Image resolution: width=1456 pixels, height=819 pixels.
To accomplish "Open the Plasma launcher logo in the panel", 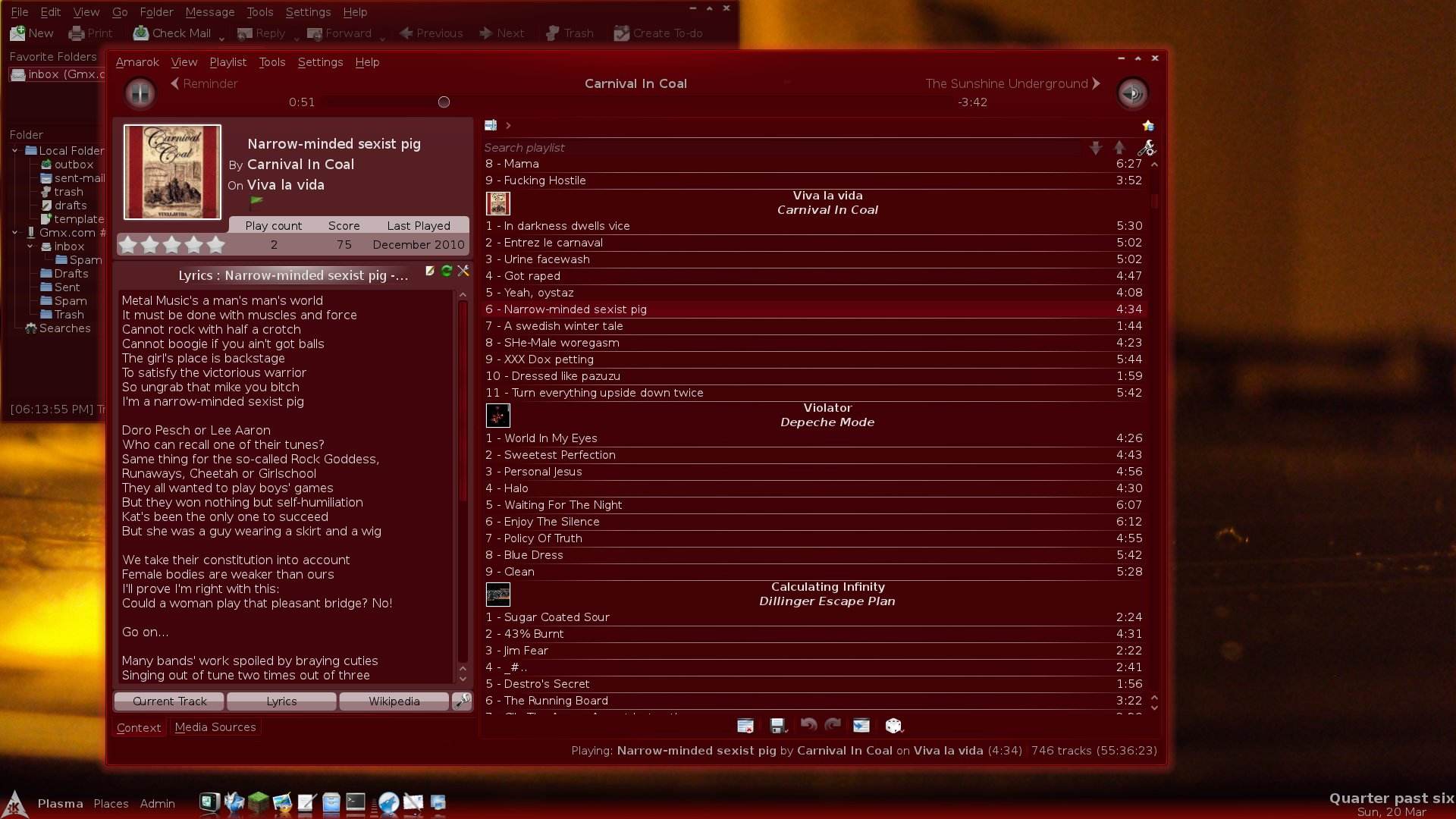I will tap(15, 804).
